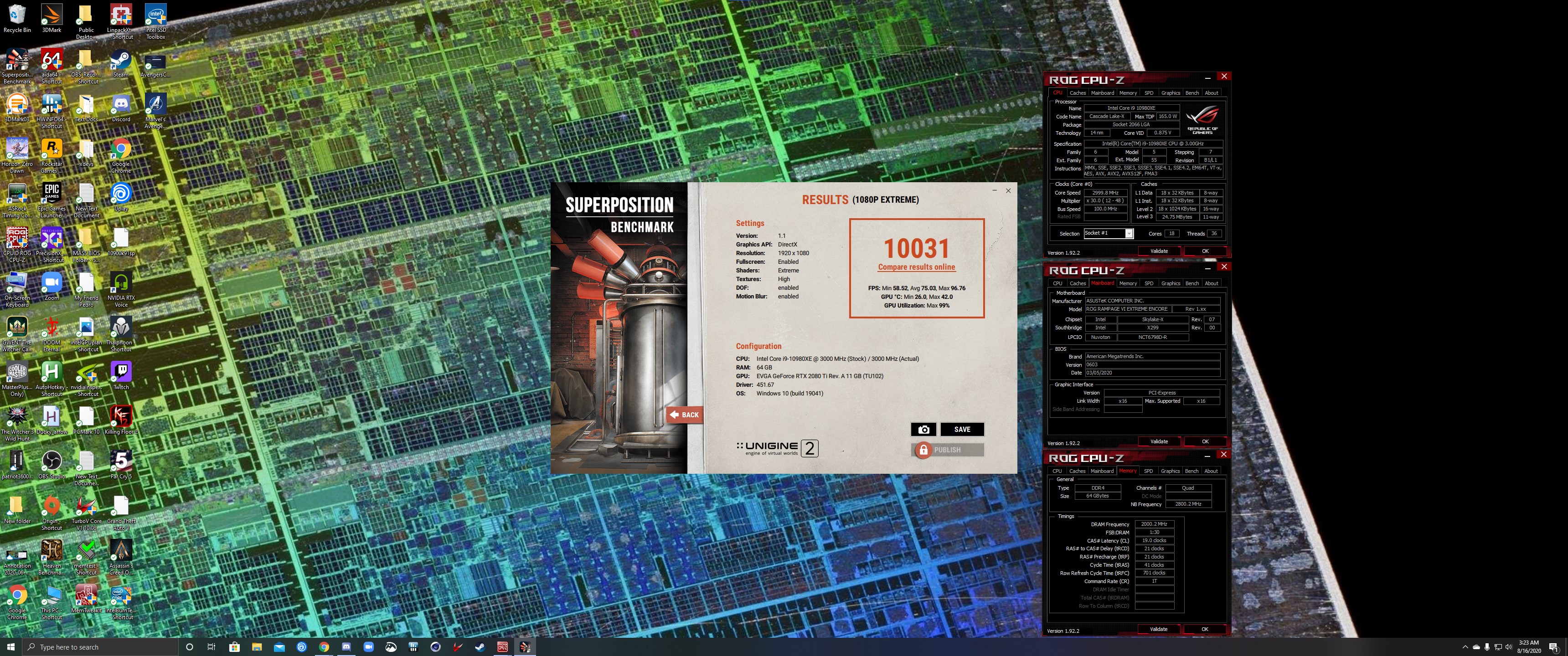
Task: Select the Zoom desktop icon
Action: (x=52, y=286)
